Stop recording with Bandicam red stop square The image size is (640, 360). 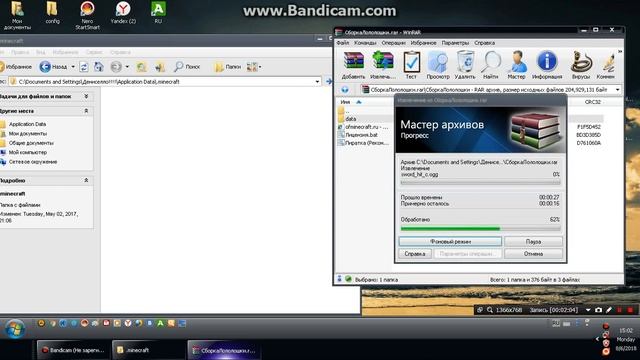pos(630,310)
